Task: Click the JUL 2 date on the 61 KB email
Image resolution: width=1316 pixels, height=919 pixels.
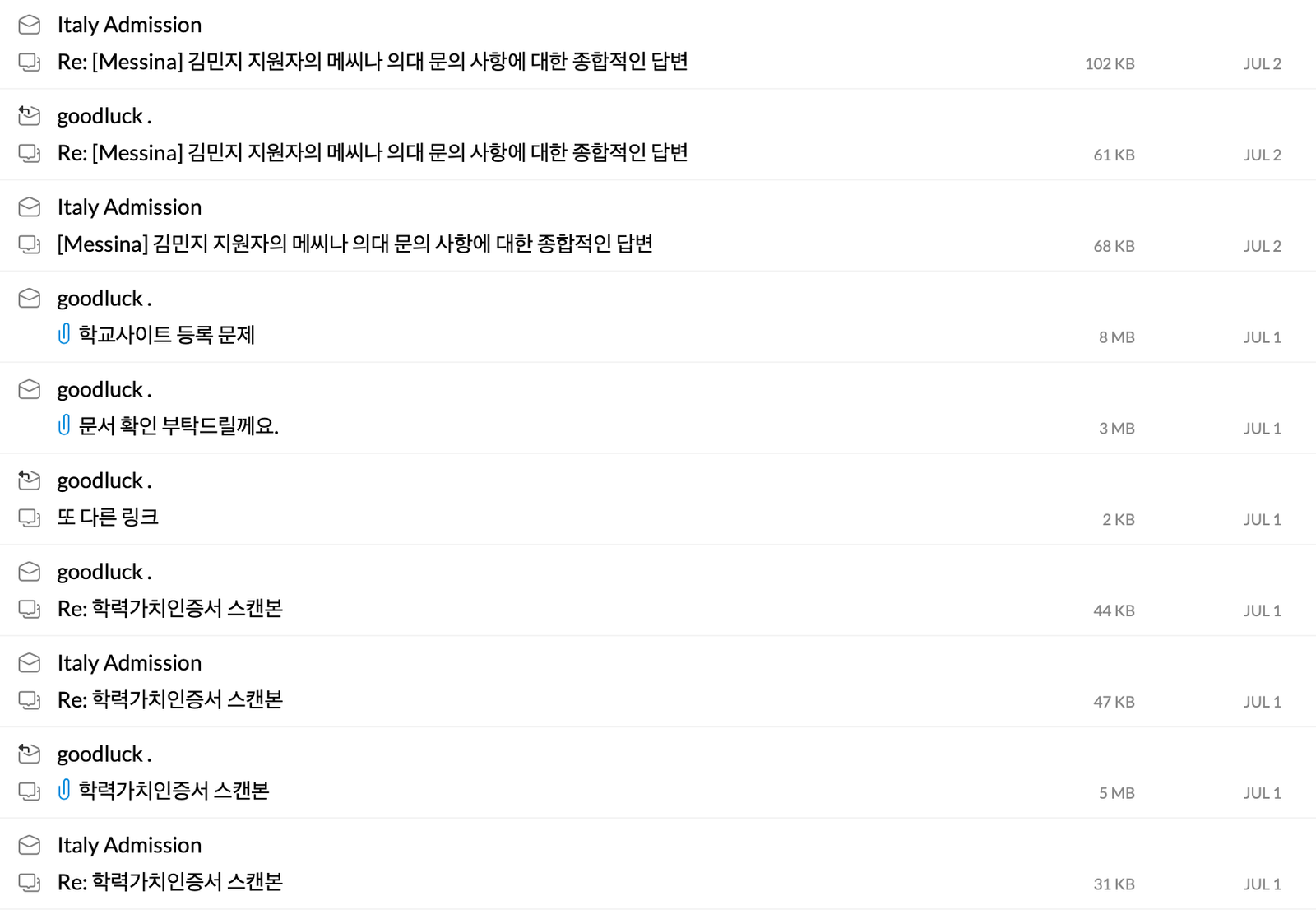Action: click(1262, 154)
